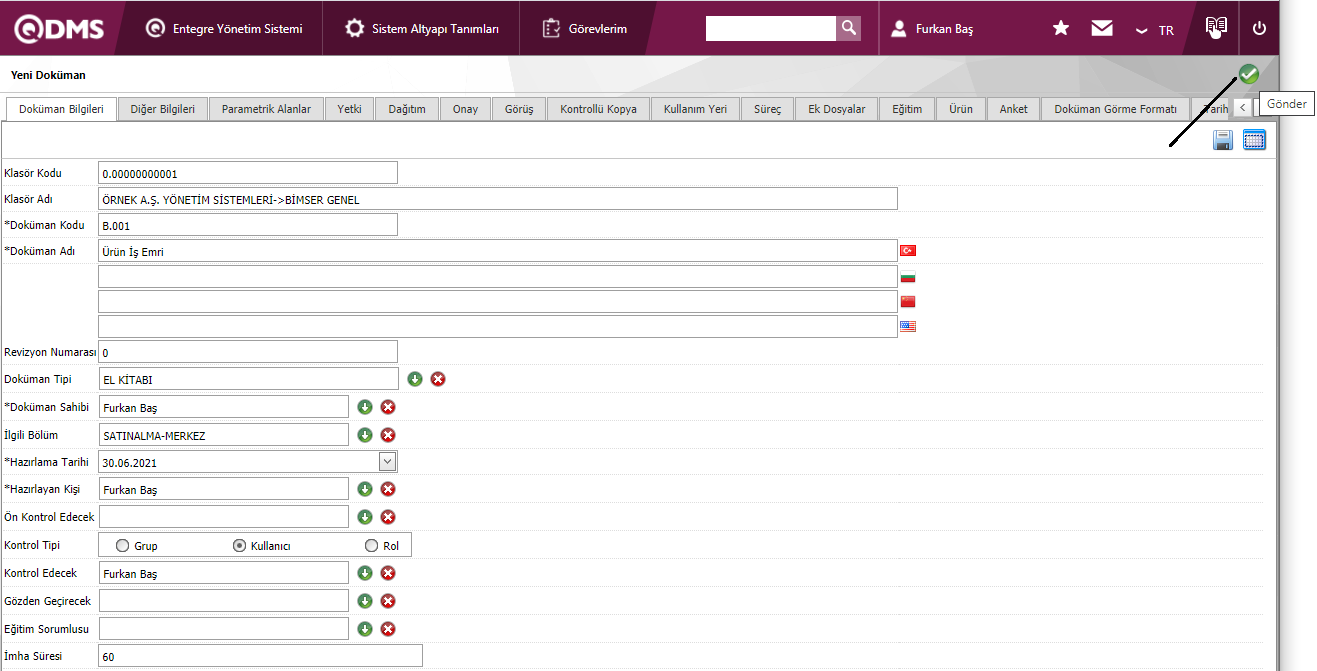The image size is (1317, 671).
Task: Select the Kullanıcı radio button
Action: (x=239, y=546)
